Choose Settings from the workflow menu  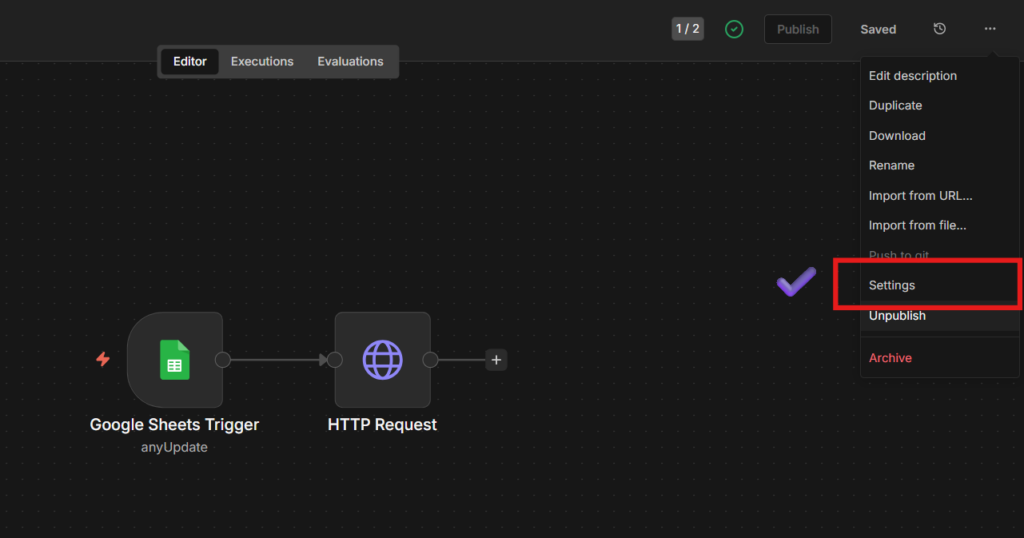(x=892, y=285)
